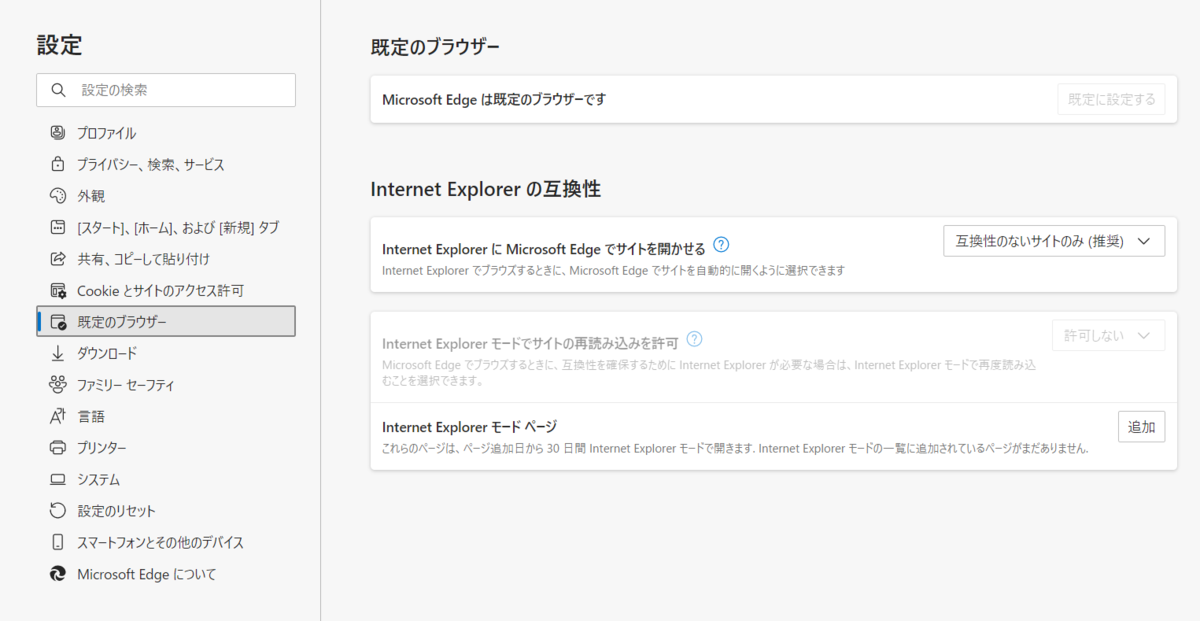Click the magnifier icon in 設定の検索 box

tap(58, 90)
